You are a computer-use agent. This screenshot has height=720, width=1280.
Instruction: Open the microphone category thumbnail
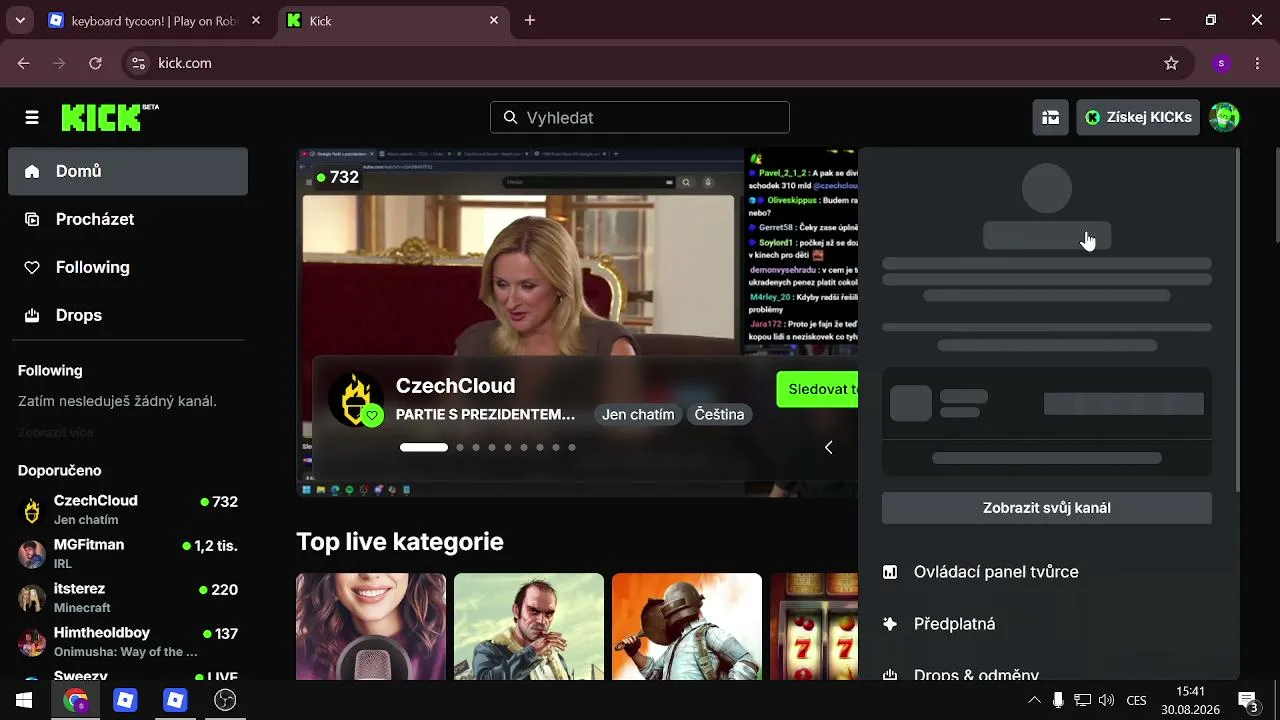tap(371, 626)
